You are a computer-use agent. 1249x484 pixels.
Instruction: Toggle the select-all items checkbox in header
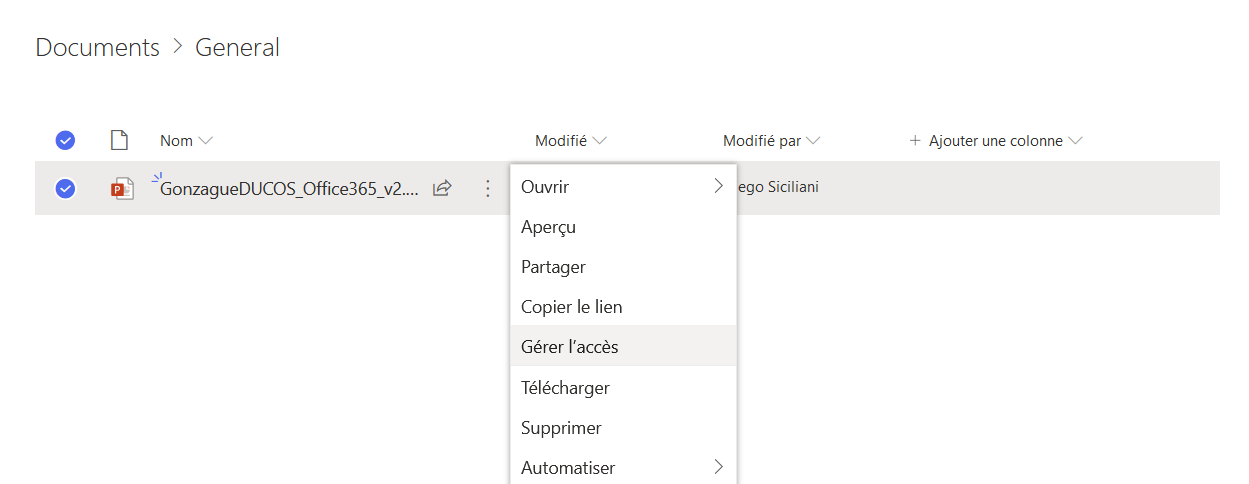pos(65,141)
